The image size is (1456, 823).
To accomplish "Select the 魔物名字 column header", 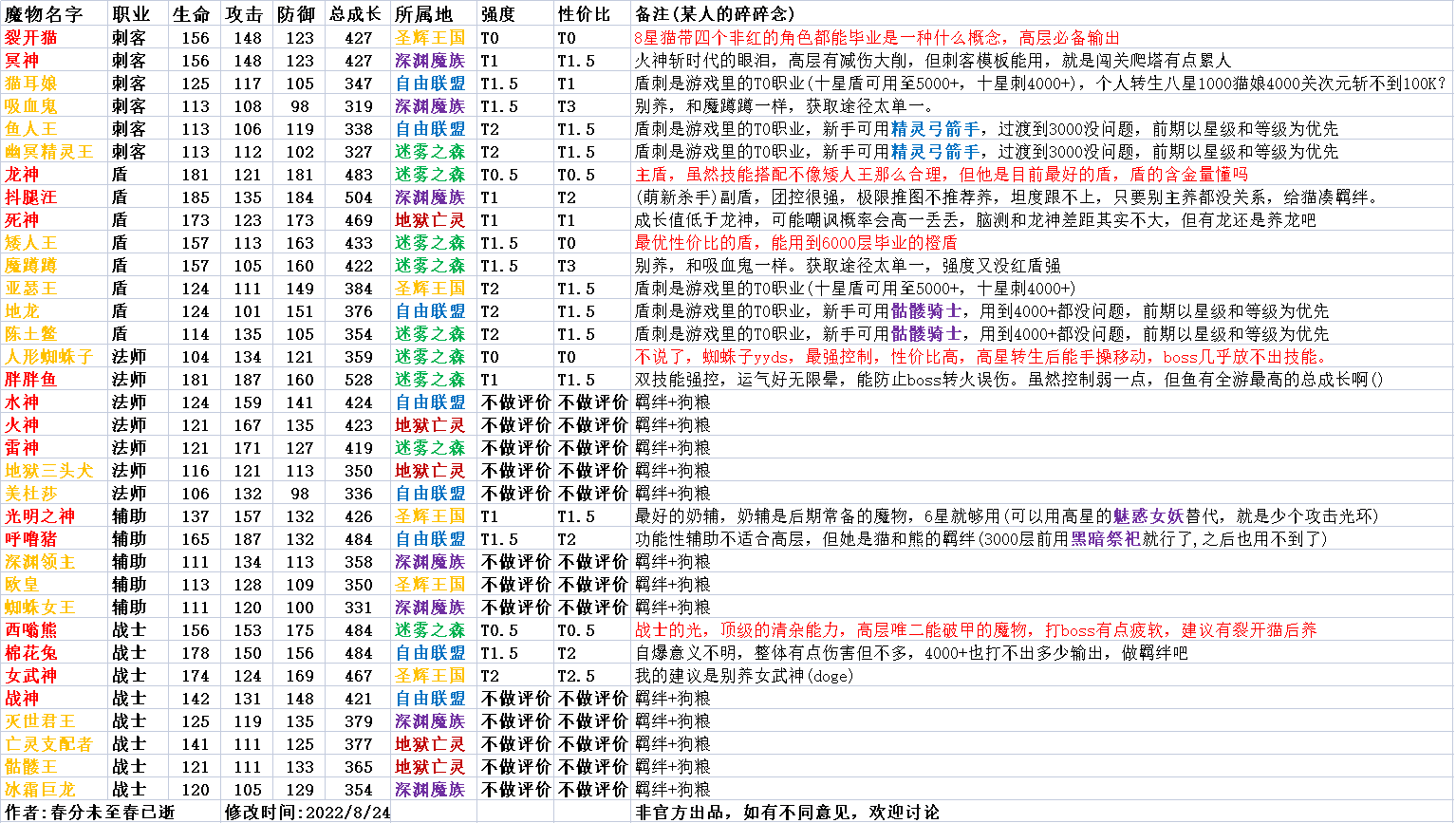I will pyautogui.click(x=44, y=14).
